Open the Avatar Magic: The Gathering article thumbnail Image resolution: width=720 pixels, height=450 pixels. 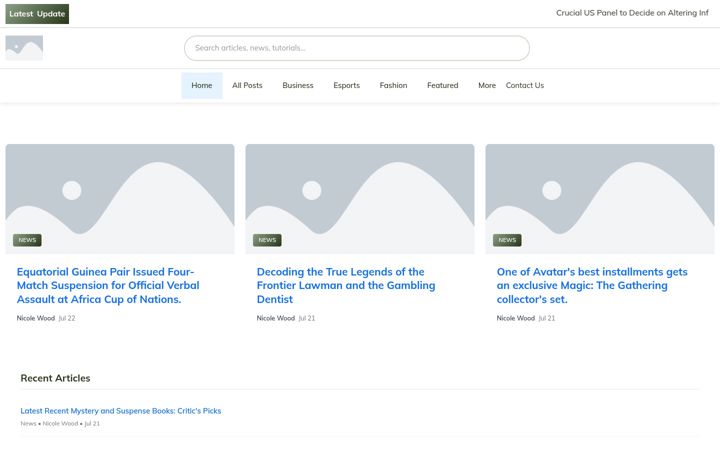tap(600, 199)
